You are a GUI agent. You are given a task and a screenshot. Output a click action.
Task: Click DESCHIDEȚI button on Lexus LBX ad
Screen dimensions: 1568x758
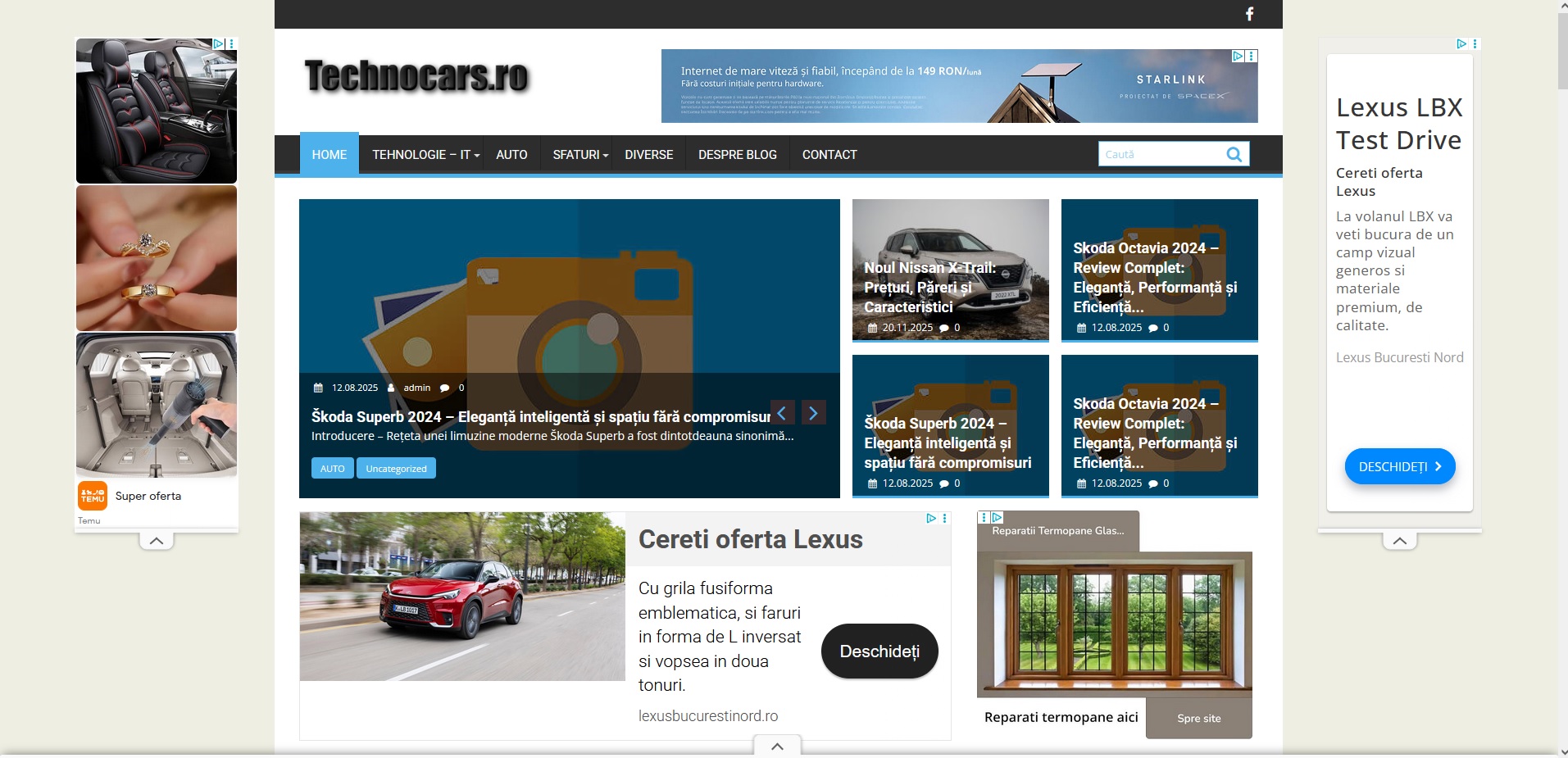point(1400,466)
